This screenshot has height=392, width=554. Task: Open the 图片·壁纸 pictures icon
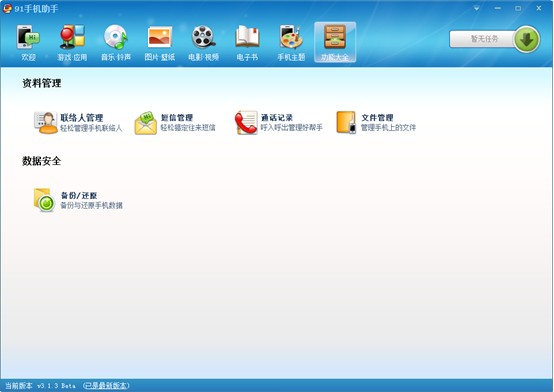click(160, 37)
